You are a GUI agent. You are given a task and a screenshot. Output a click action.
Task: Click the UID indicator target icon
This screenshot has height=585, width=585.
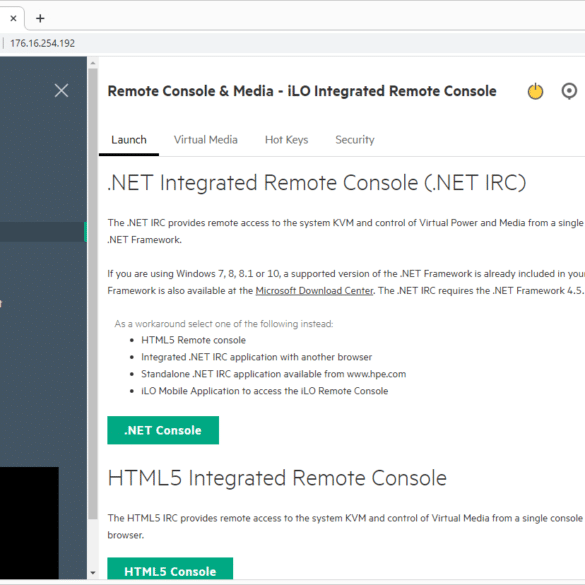569,91
